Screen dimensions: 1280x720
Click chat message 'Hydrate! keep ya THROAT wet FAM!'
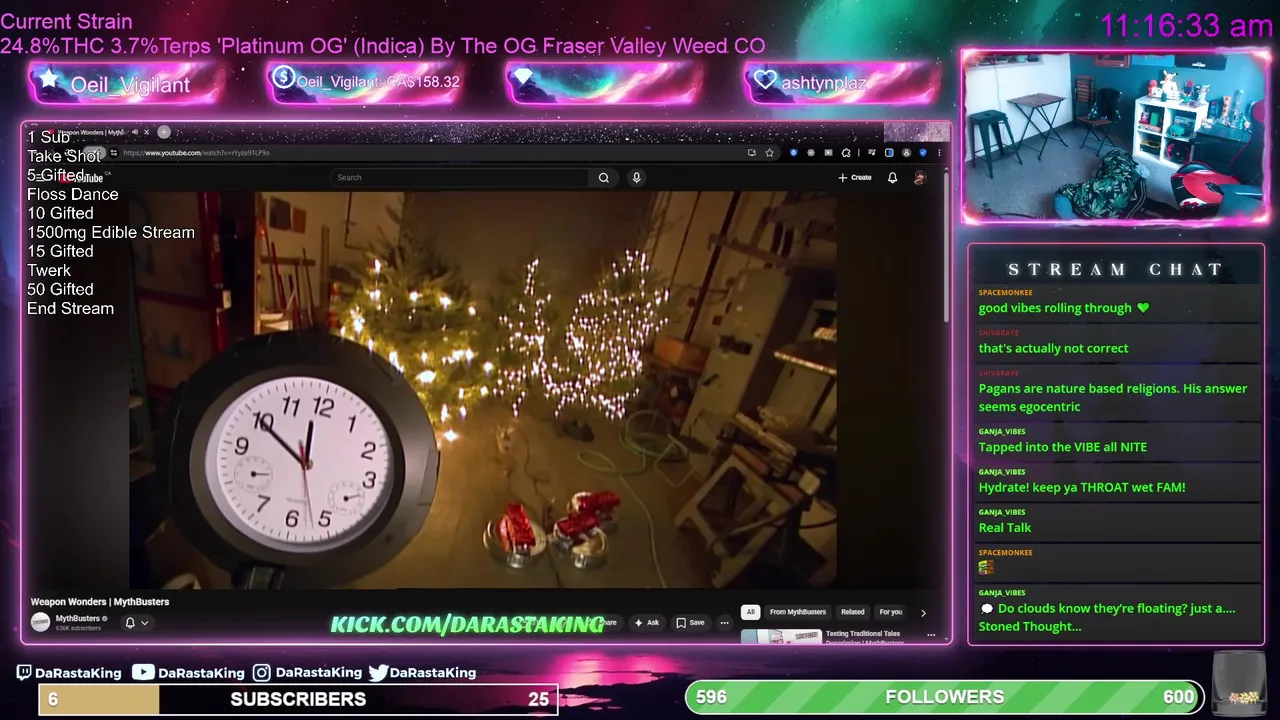pyautogui.click(x=1082, y=487)
